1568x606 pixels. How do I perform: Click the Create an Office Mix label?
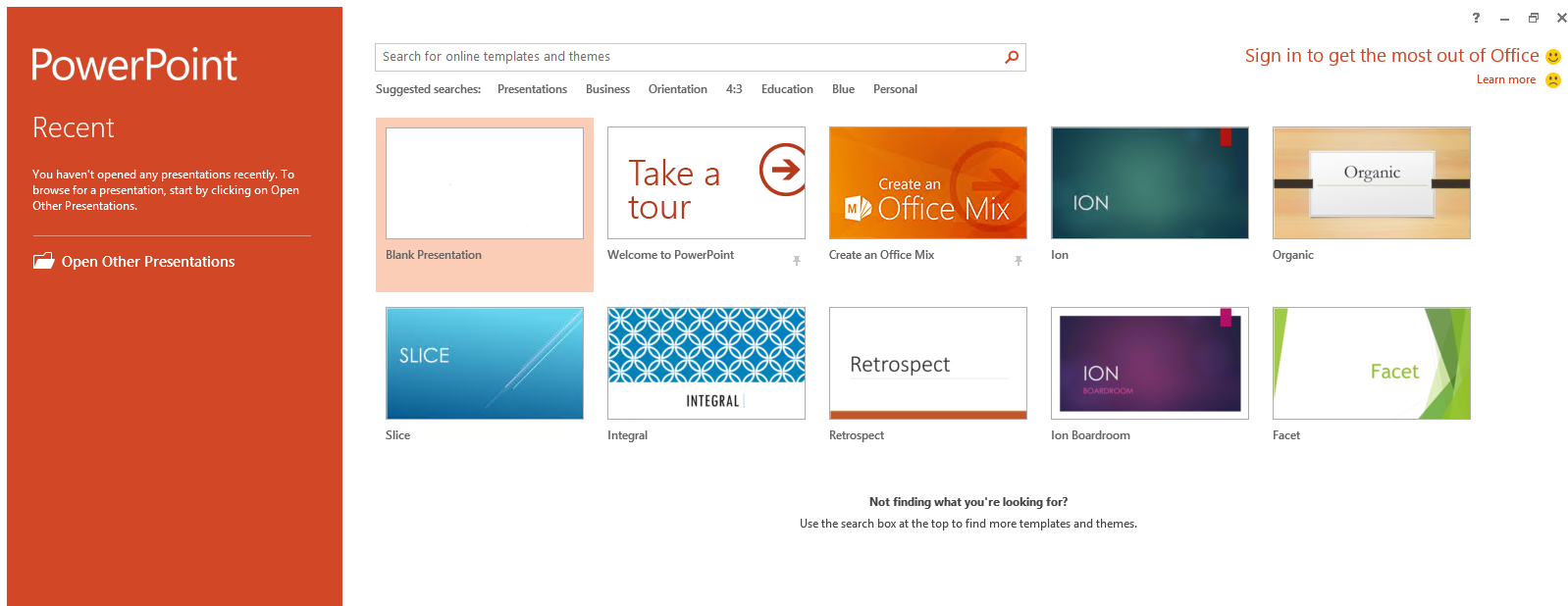click(881, 255)
